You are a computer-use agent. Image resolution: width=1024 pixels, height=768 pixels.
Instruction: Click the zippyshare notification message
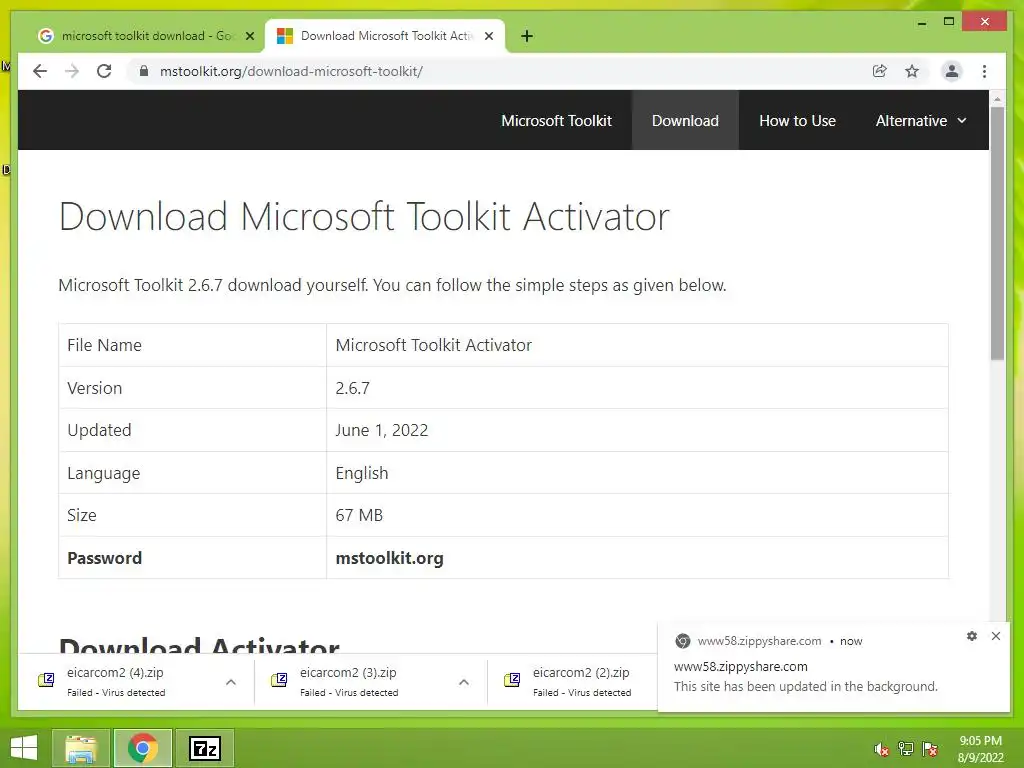point(805,686)
